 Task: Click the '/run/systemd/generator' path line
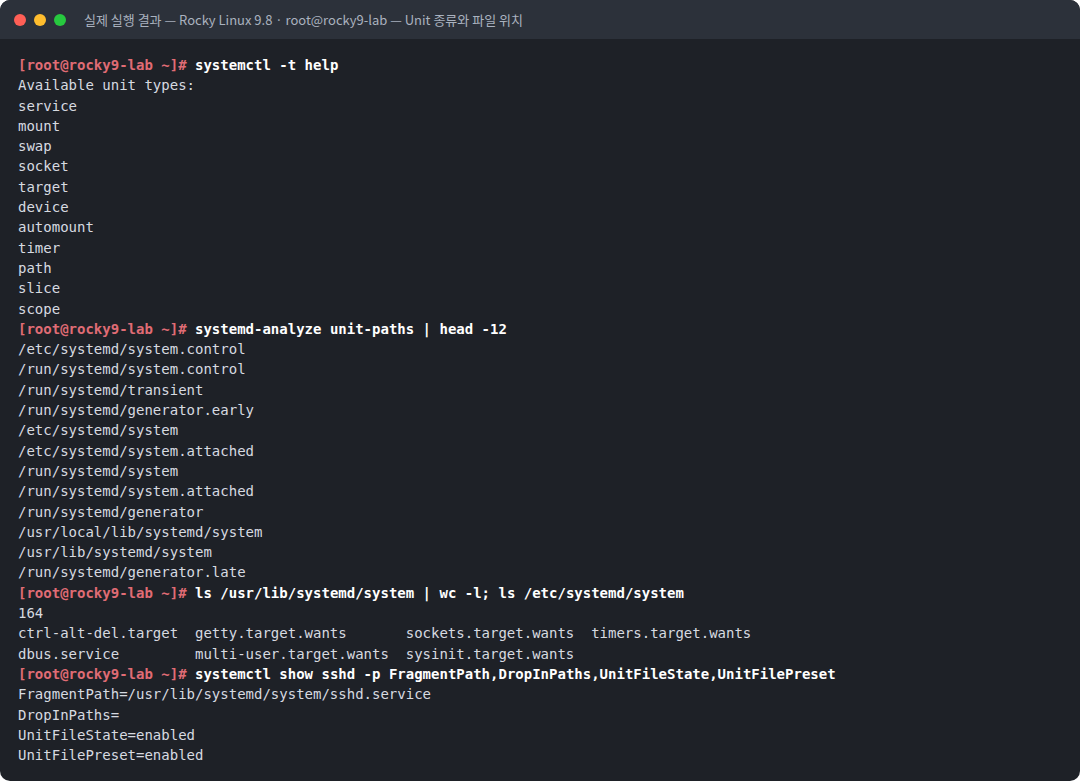(x=110, y=512)
